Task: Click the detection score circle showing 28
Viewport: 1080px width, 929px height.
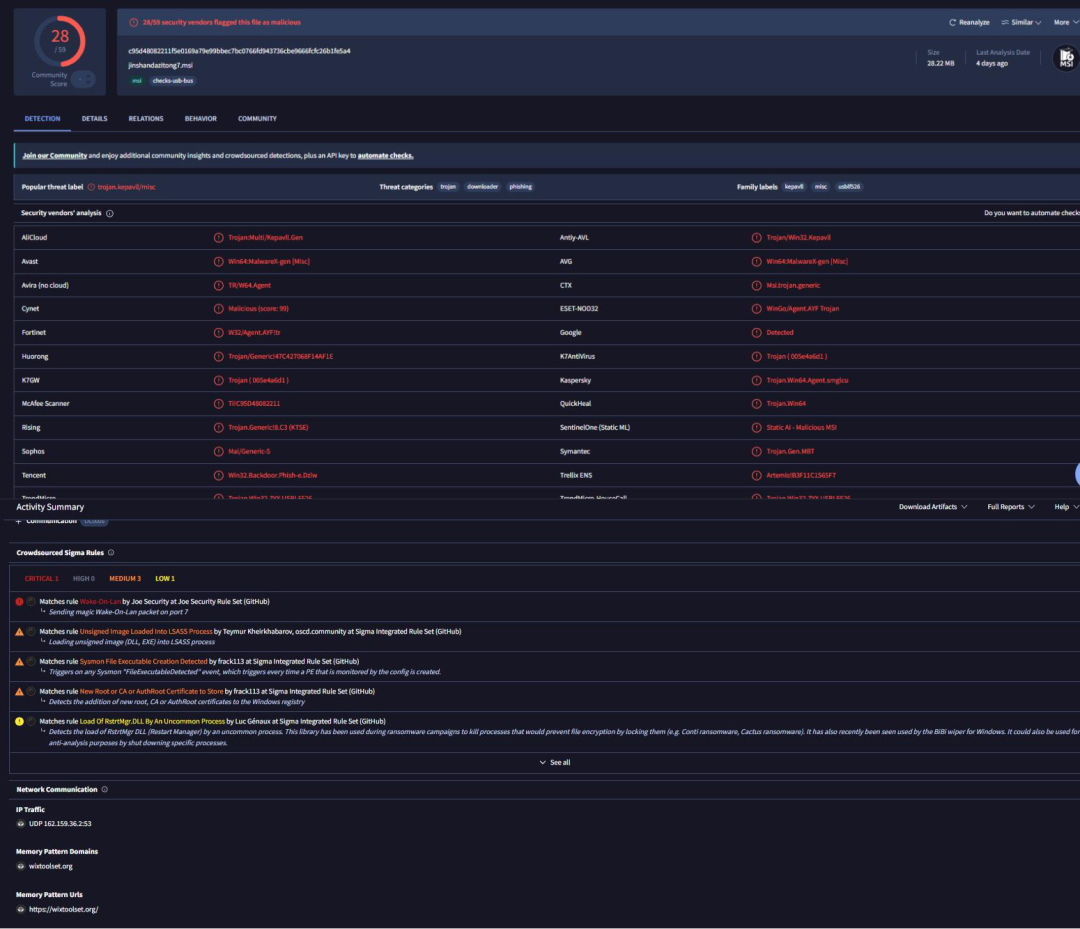Action: point(60,41)
